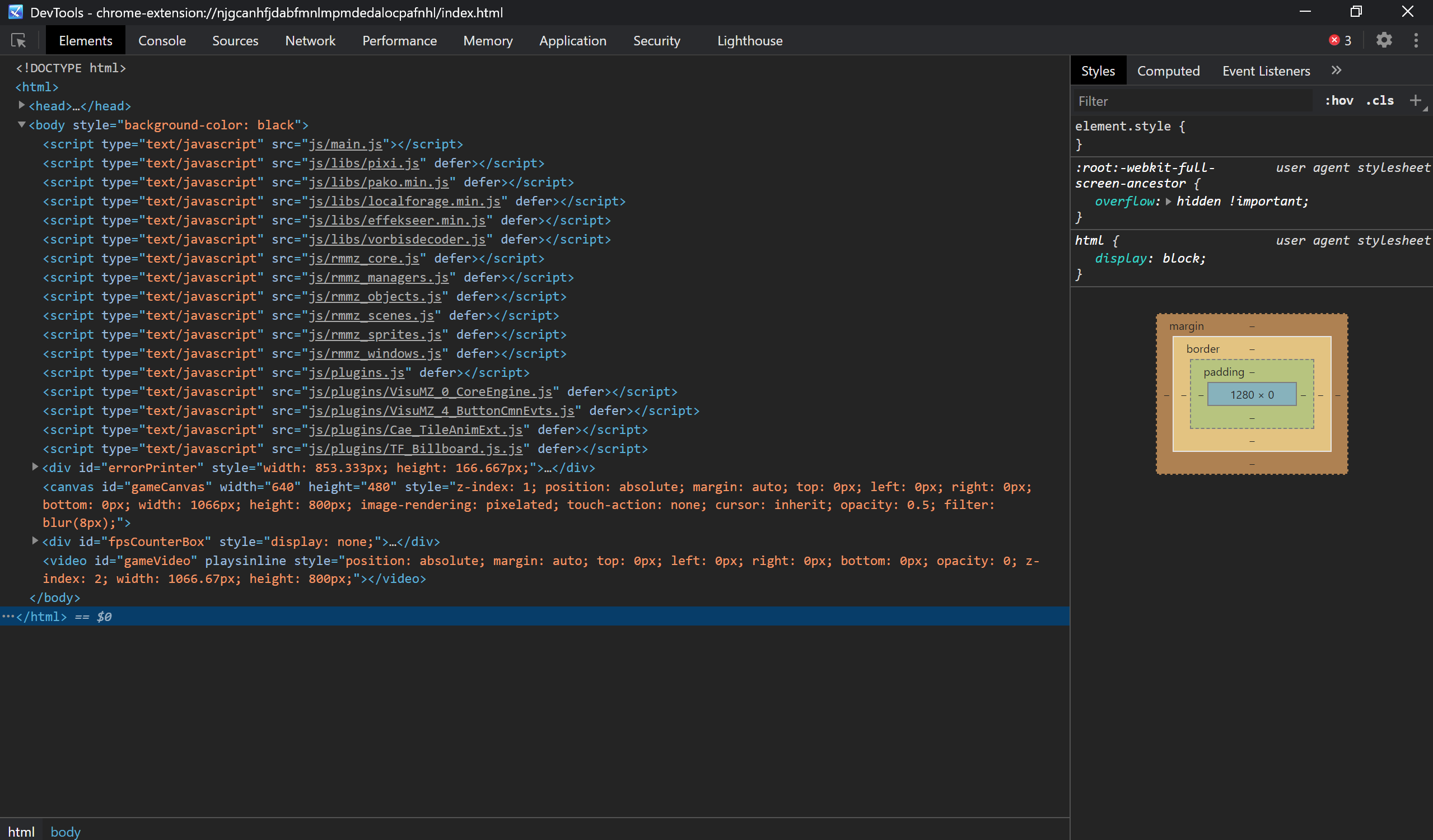Expand the overflow hidden shorthand triangle
1433x840 pixels.
(x=1168, y=202)
